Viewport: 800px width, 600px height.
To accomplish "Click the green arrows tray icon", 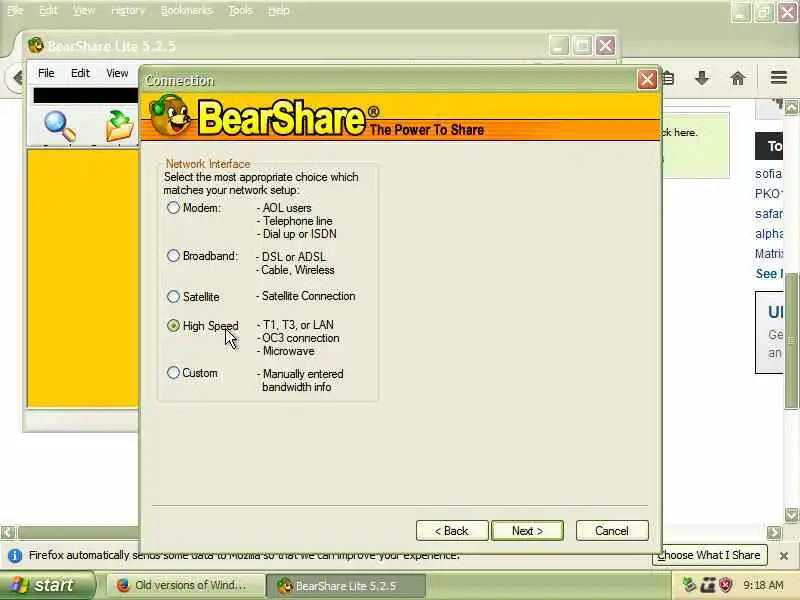I will point(689,585).
